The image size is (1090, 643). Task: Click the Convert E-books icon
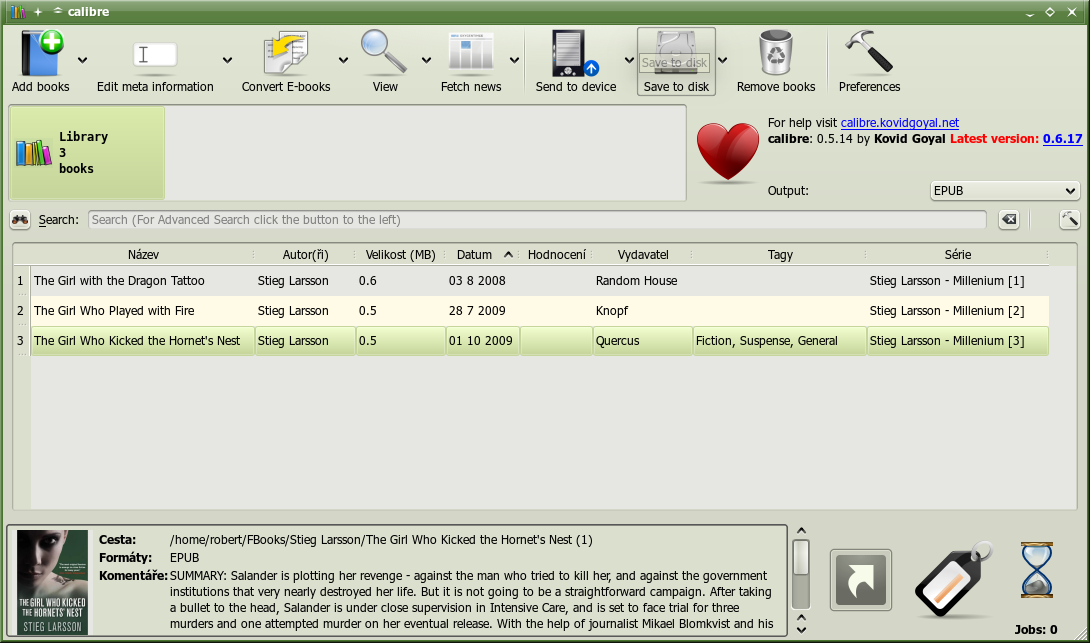point(285,54)
